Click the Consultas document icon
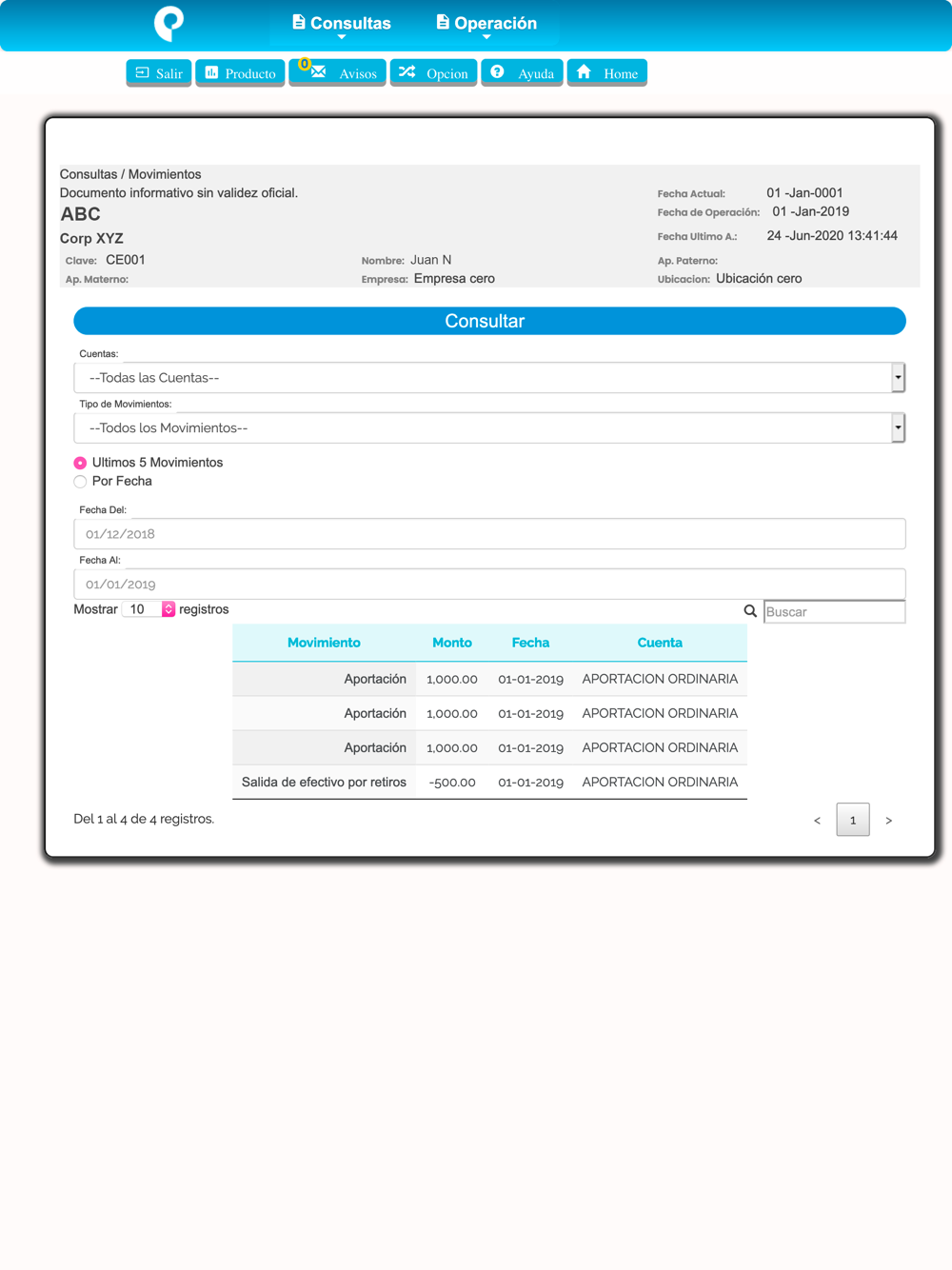The height and width of the screenshot is (1270, 952). point(299,22)
